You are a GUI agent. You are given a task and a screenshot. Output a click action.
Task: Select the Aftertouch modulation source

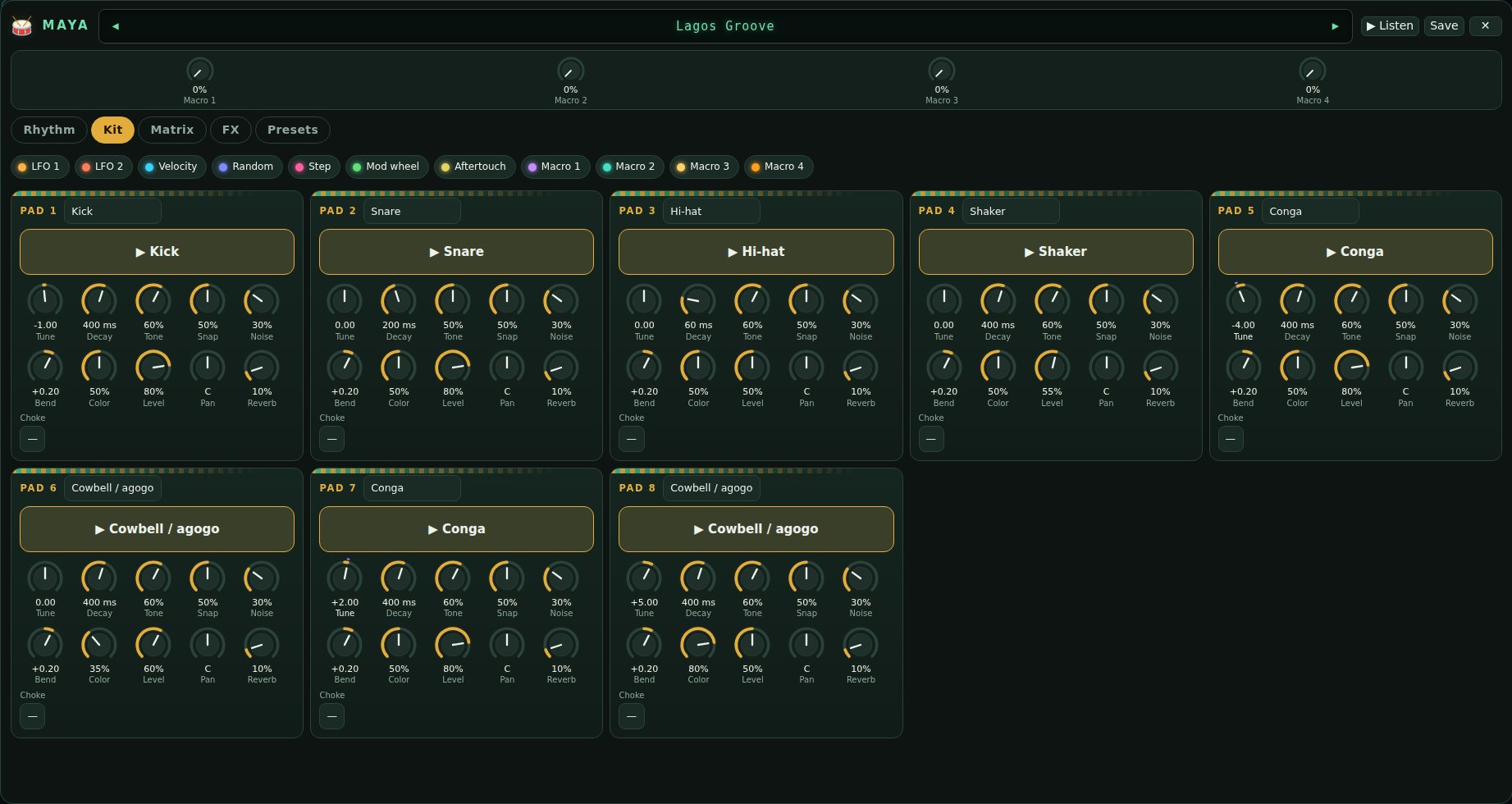click(x=475, y=167)
